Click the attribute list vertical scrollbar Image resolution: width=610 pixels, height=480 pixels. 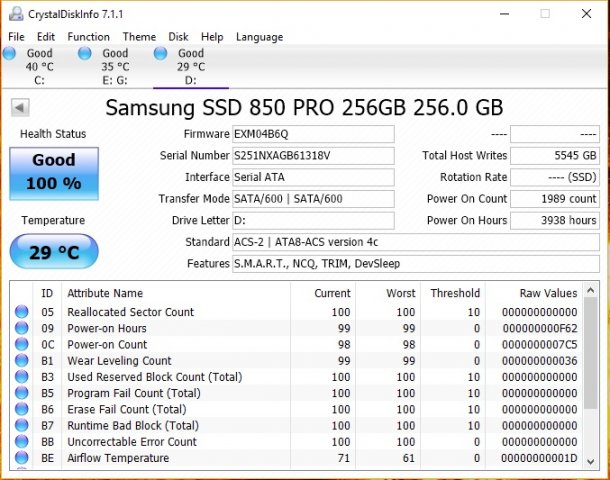point(592,380)
